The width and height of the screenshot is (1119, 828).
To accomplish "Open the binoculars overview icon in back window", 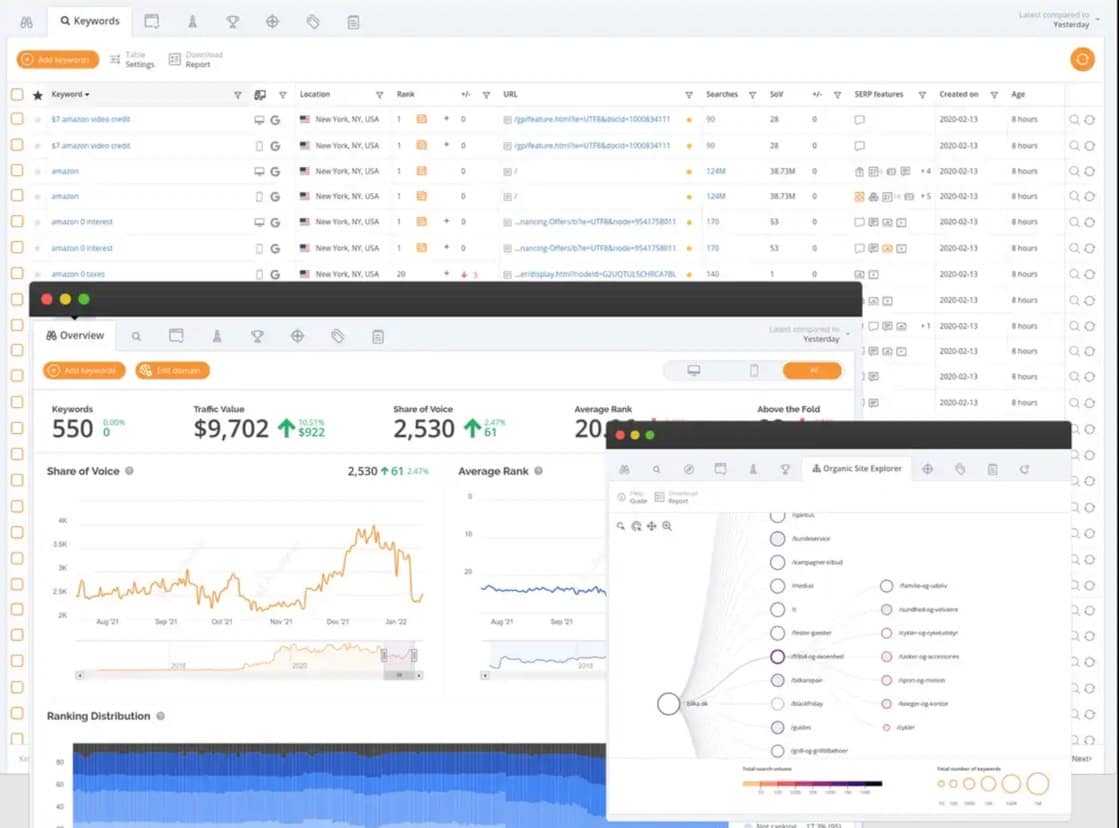I will tap(27, 21).
